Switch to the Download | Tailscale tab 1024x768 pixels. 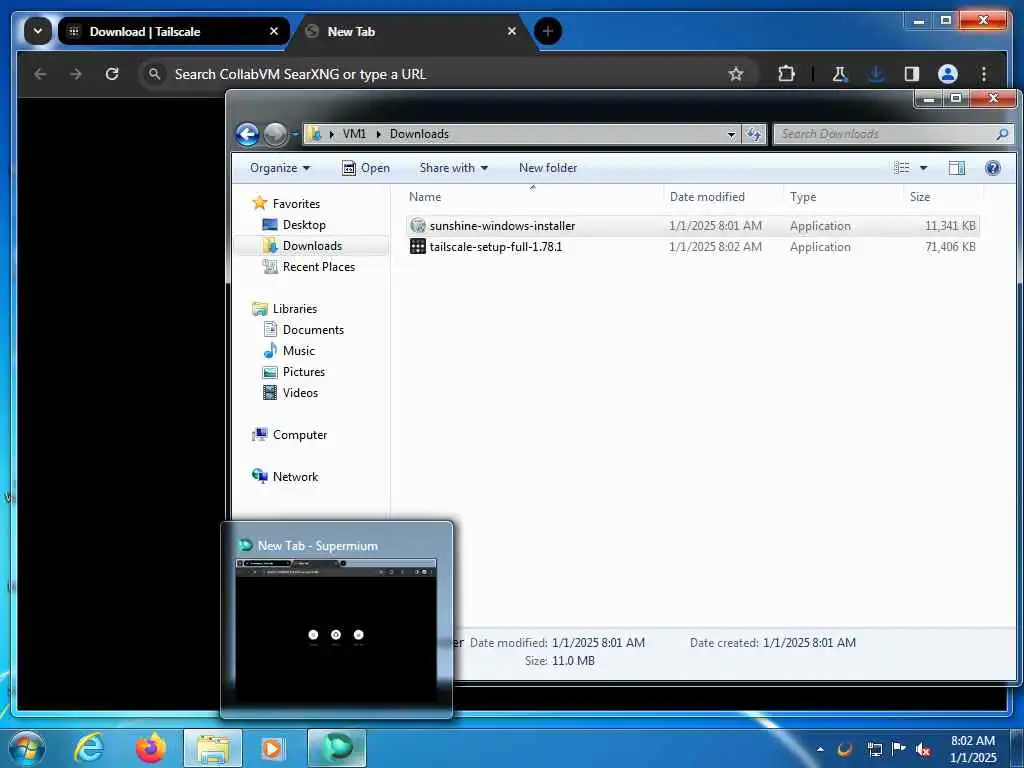click(x=173, y=31)
